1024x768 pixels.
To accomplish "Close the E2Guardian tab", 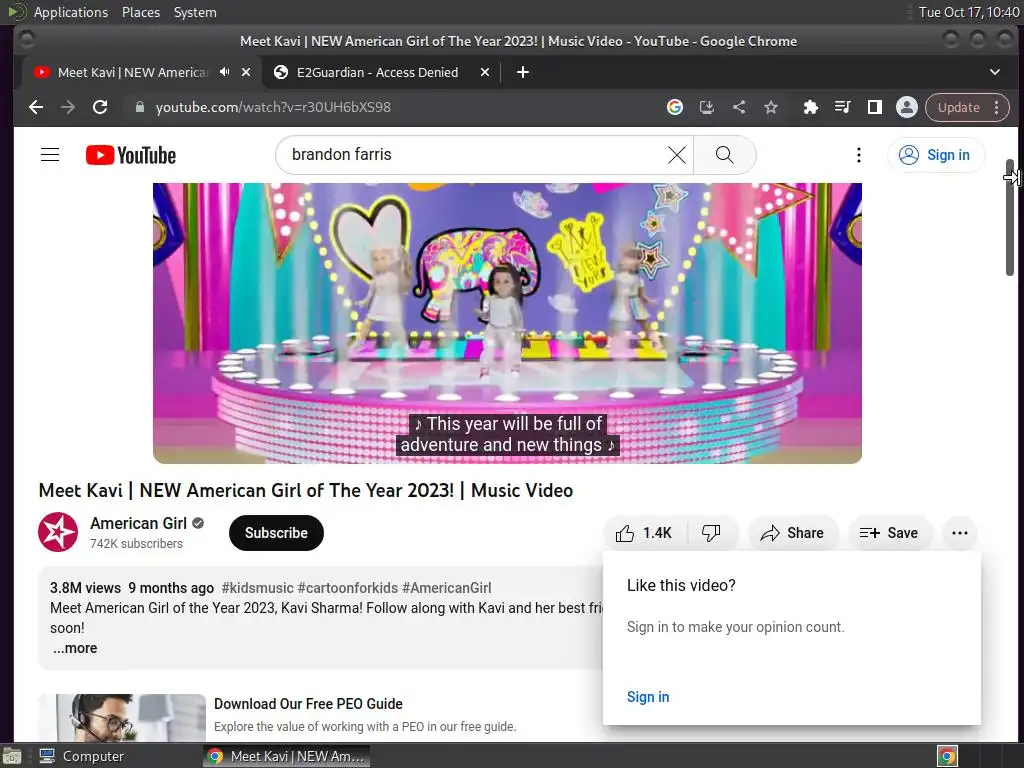I will [485, 72].
